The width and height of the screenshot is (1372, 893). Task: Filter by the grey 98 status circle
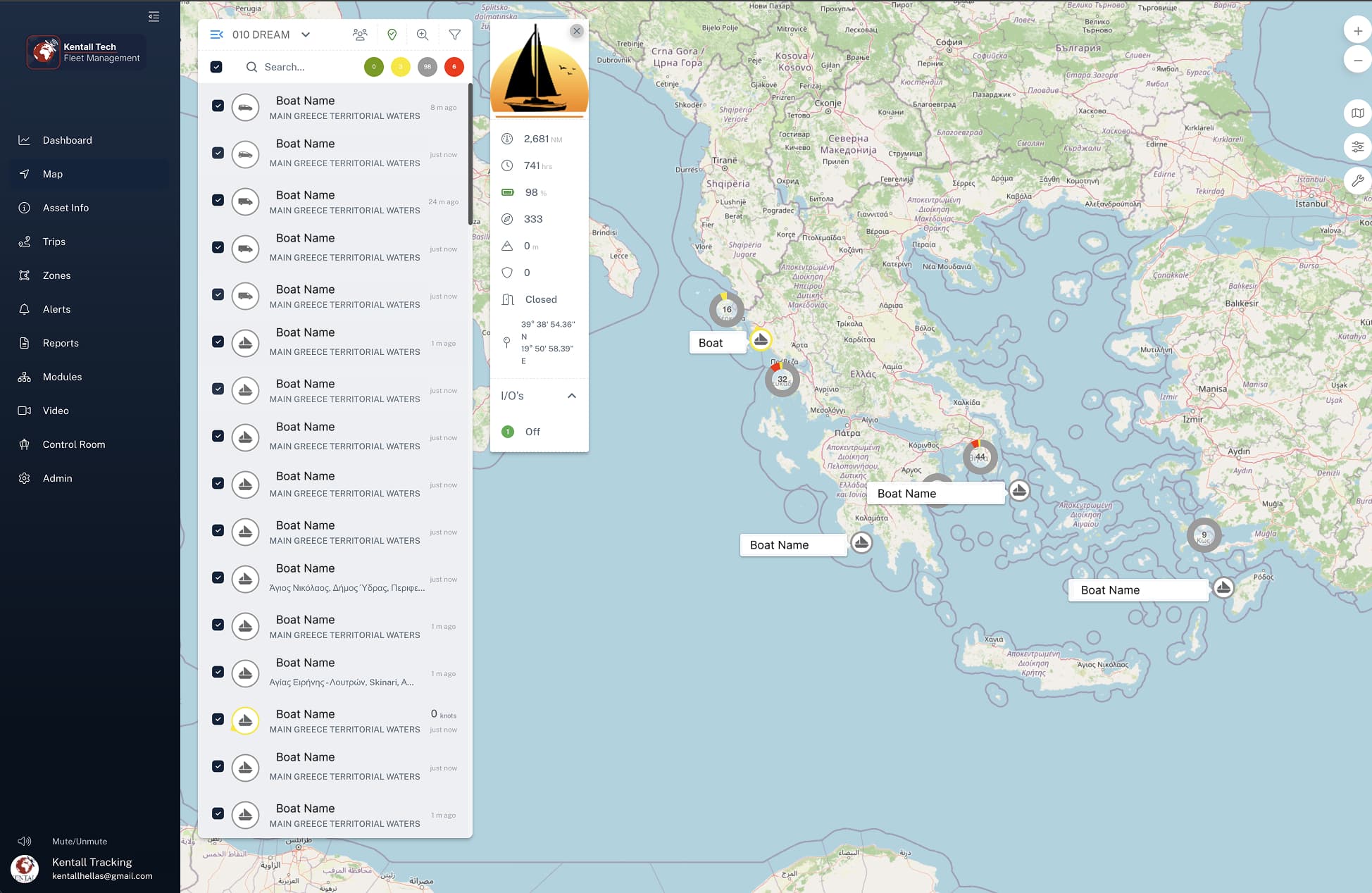(428, 67)
